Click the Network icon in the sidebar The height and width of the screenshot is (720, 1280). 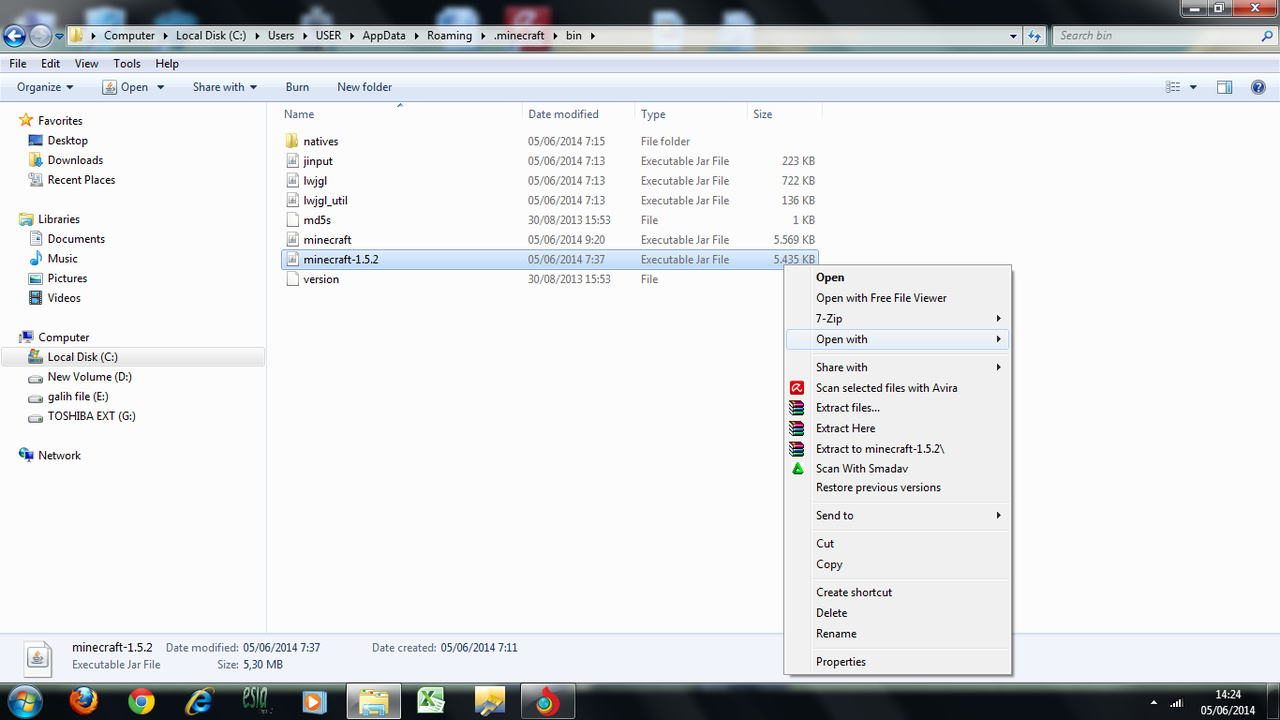26,455
